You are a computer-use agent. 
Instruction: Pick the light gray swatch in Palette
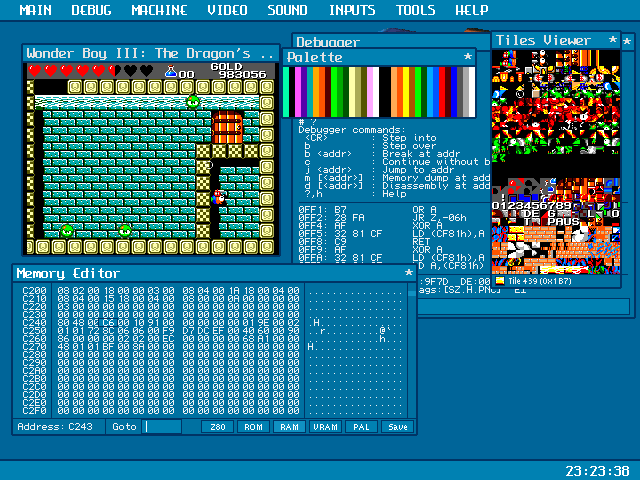tap(466, 92)
